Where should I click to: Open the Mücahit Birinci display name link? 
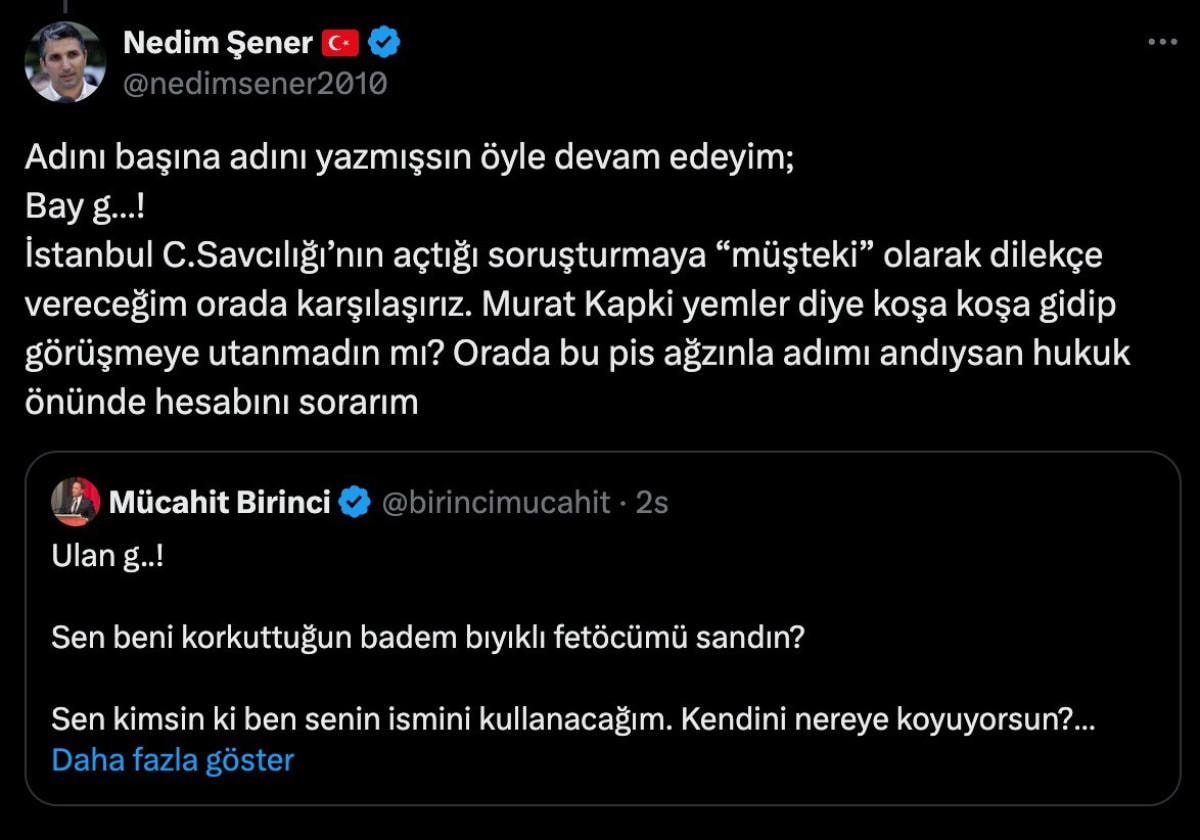click(x=220, y=502)
